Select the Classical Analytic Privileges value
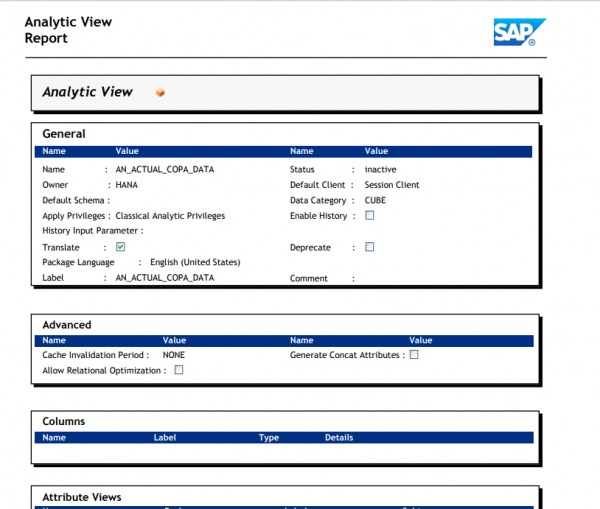Image resolution: width=600 pixels, height=509 pixels. pos(170,215)
